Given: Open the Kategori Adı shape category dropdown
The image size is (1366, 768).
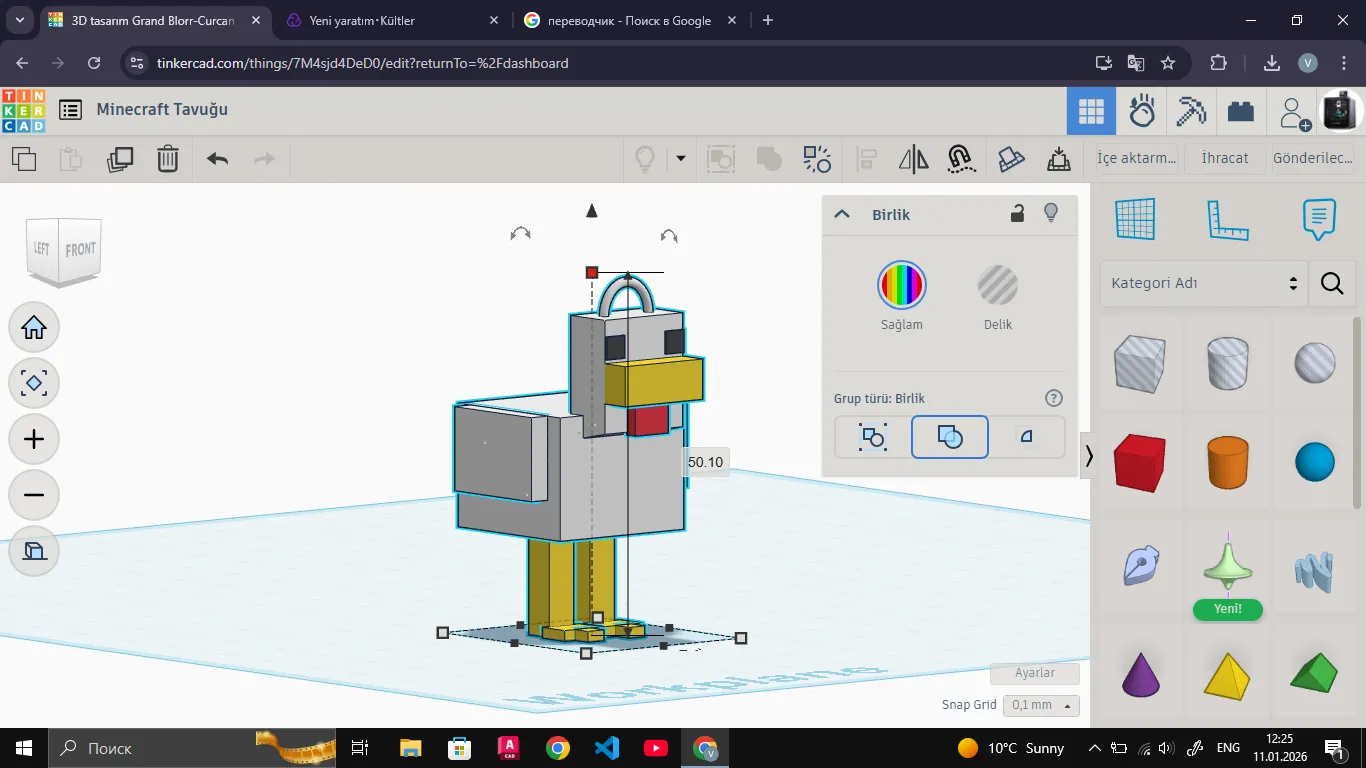Looking at the screenshot, I should [x=1203, y=284].
